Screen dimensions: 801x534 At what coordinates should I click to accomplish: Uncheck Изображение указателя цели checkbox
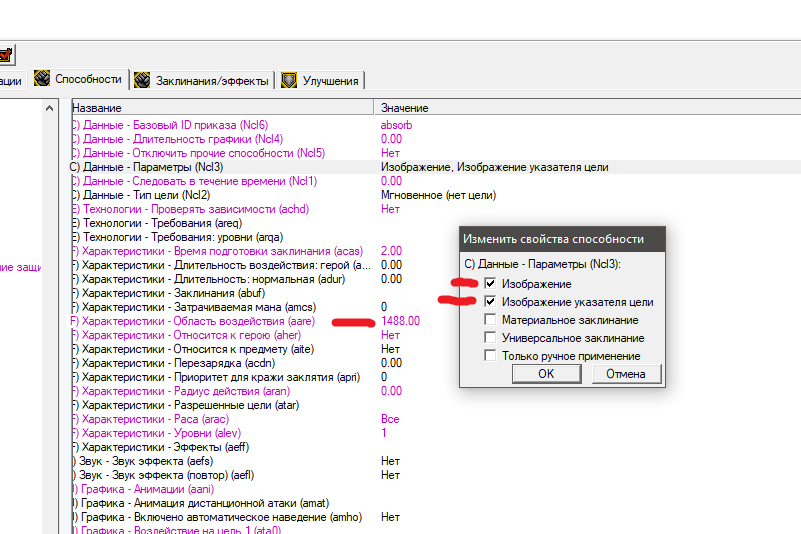coord(490,301)
